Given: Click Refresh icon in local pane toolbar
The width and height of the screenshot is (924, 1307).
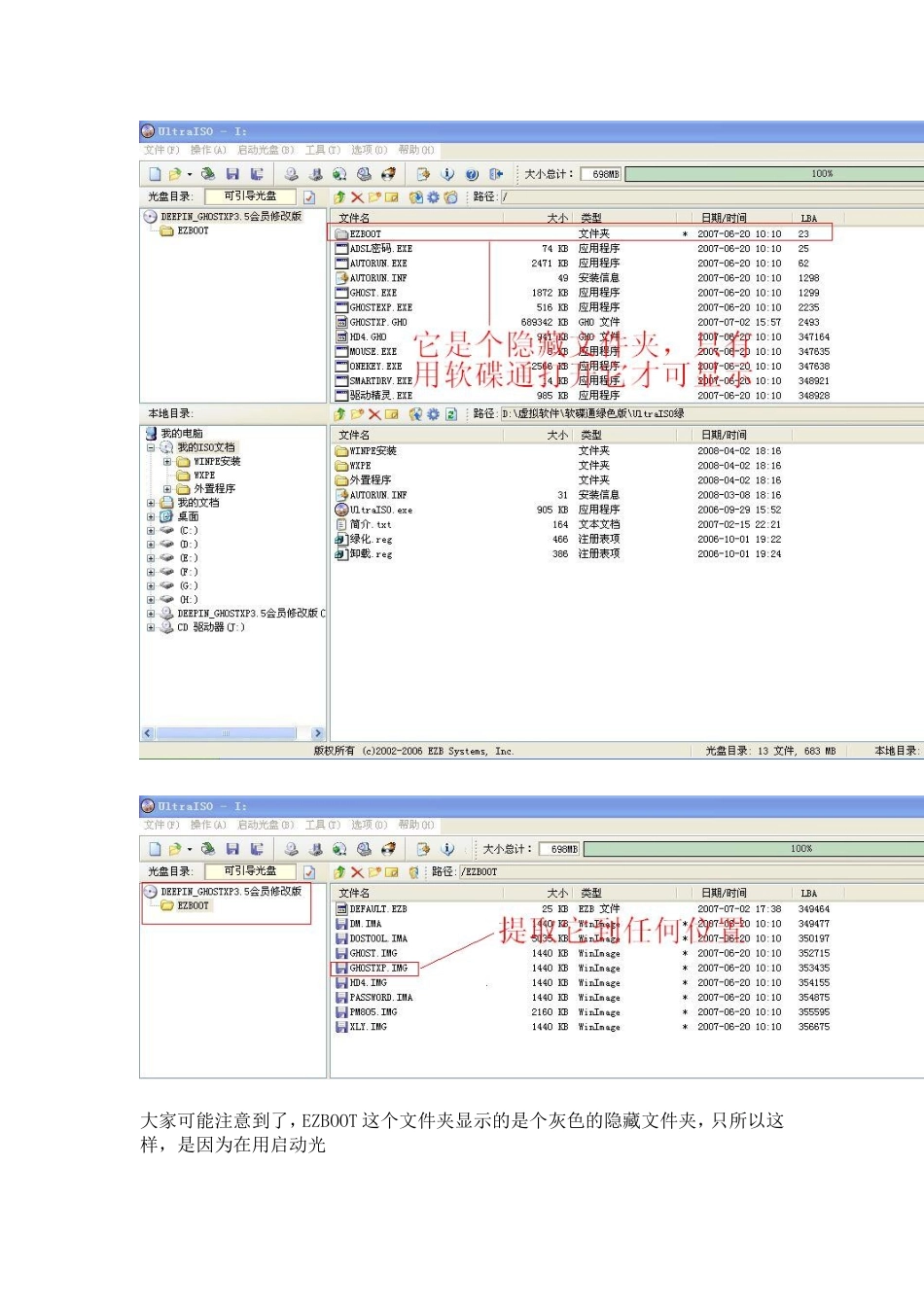Looking at the screenshot, I should pos(450,414).
